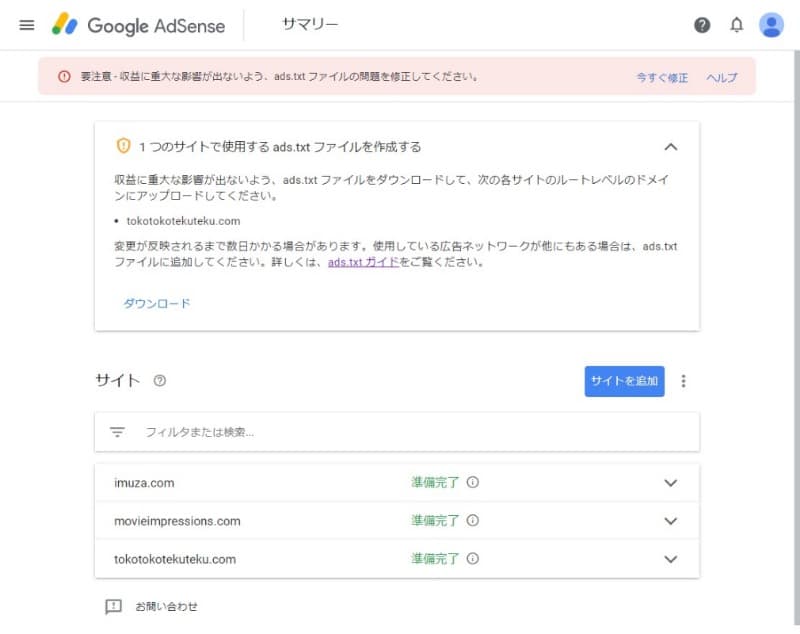Open the more options menu beside サイトを追加

683,381
